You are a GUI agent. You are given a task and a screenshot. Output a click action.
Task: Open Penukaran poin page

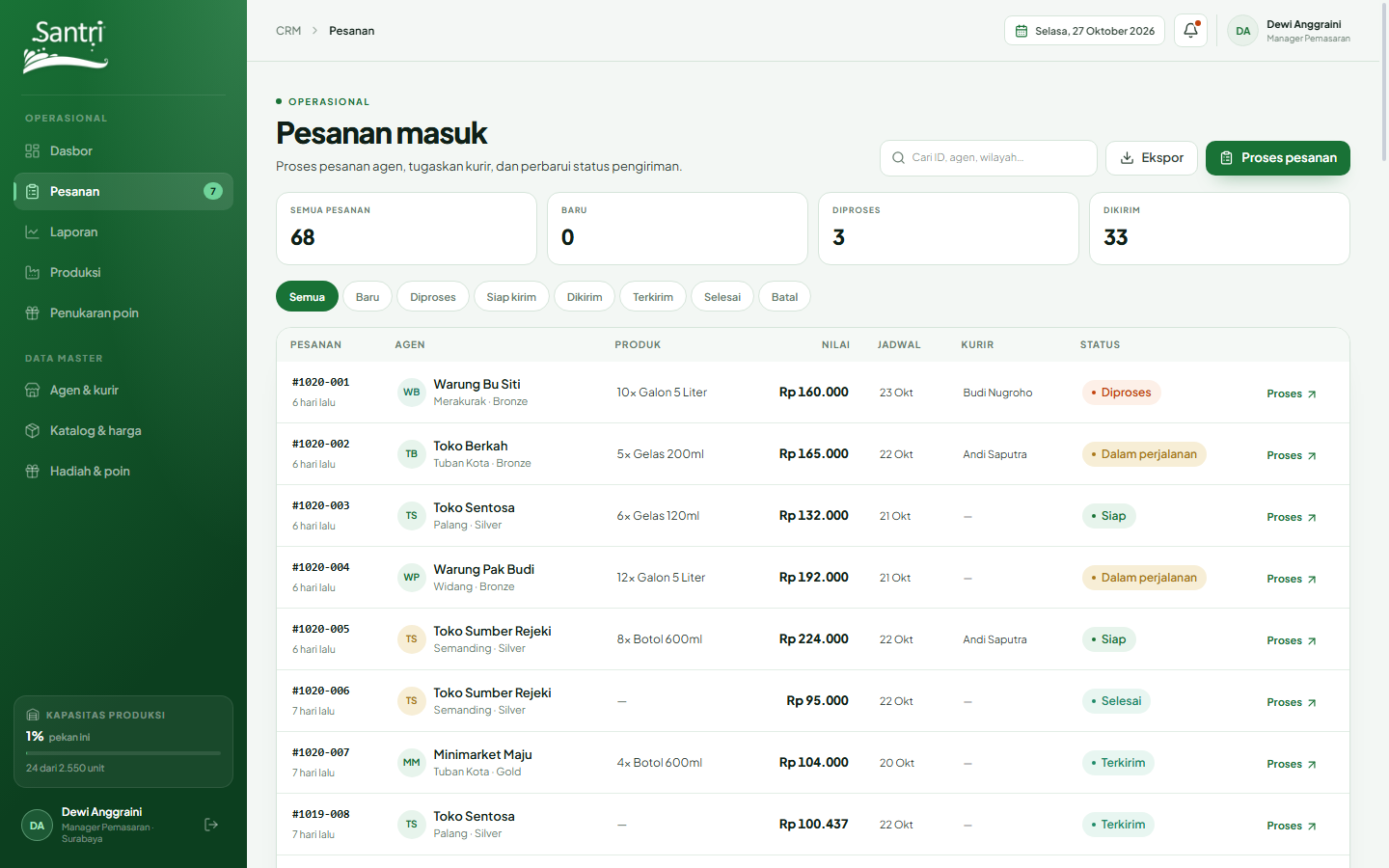tap(123, 313)
